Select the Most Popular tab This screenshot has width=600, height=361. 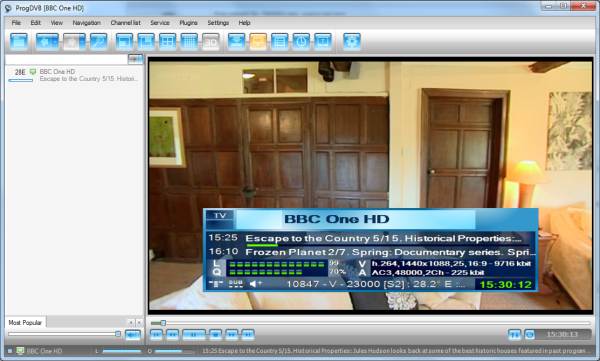(25, 322)
